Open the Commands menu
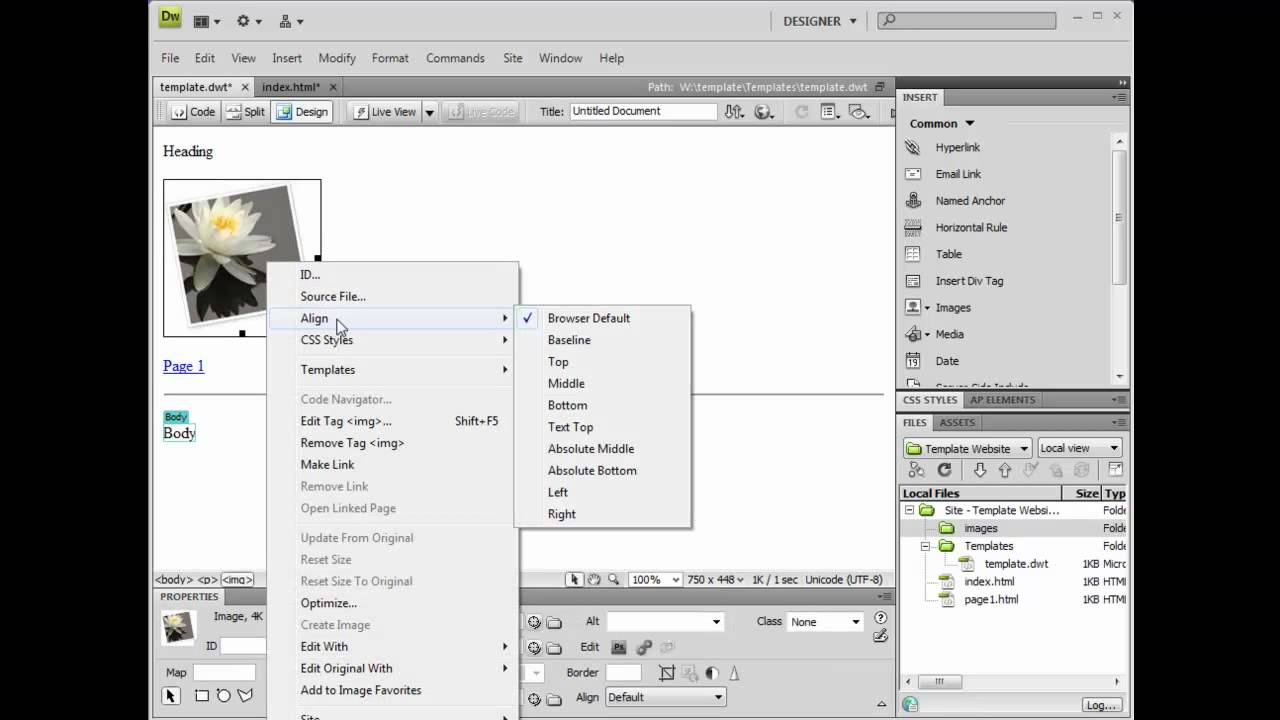This screenshot has width=1280, height=720. pos(455,58)
